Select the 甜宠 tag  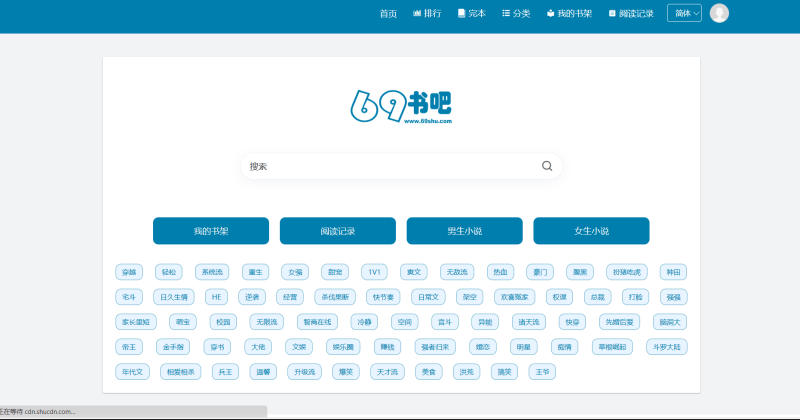pos(335,272)
